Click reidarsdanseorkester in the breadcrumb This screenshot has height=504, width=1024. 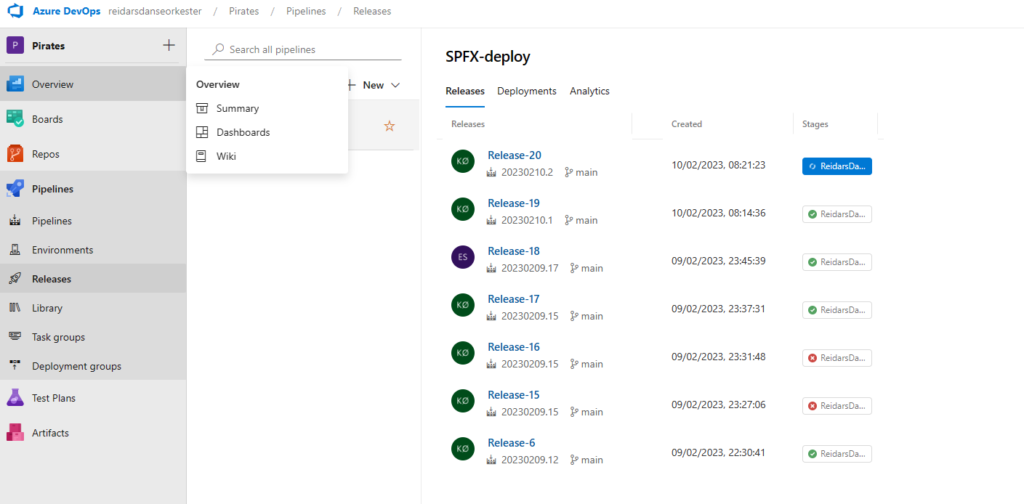coord(154,12)
